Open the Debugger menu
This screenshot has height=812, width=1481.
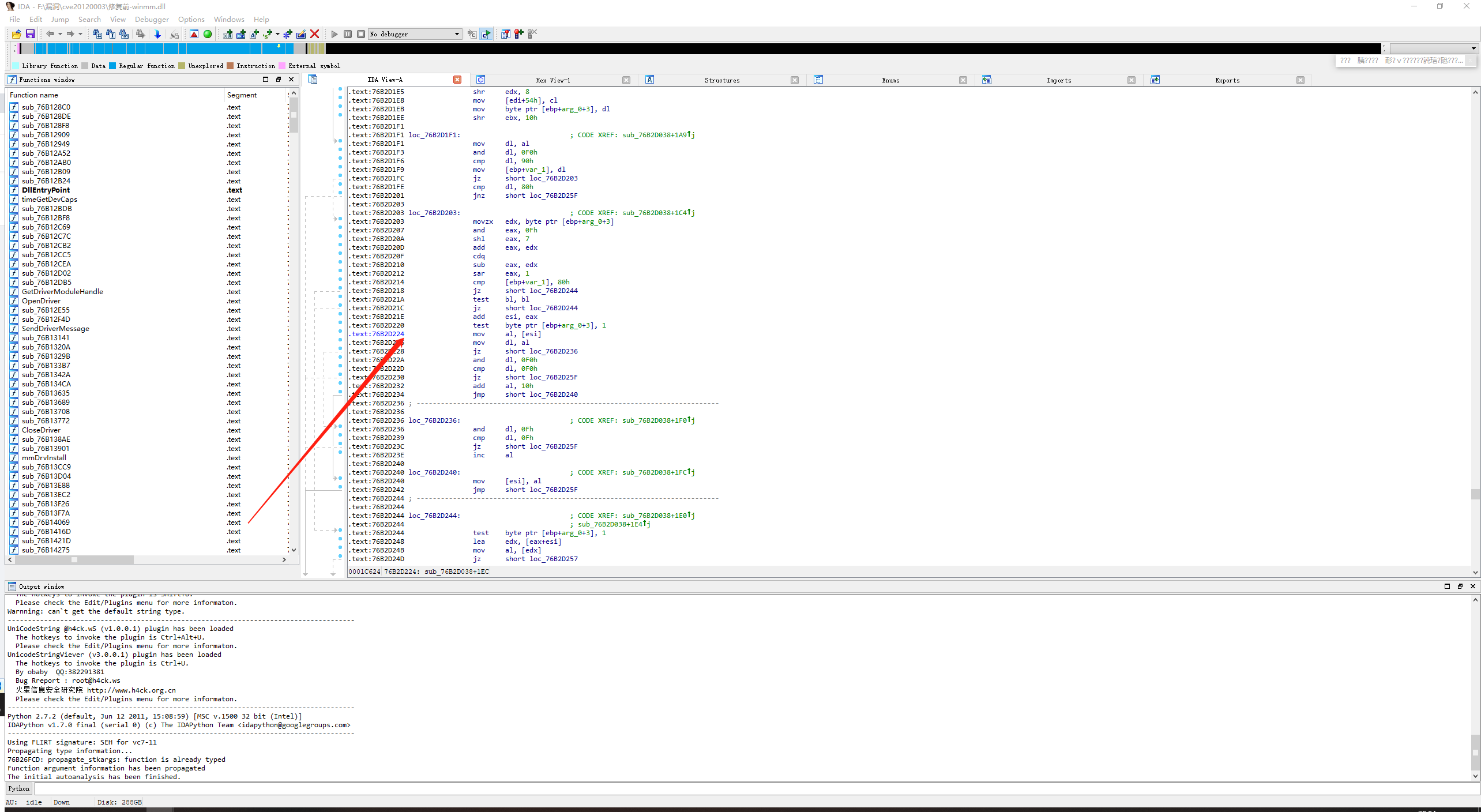152,19
